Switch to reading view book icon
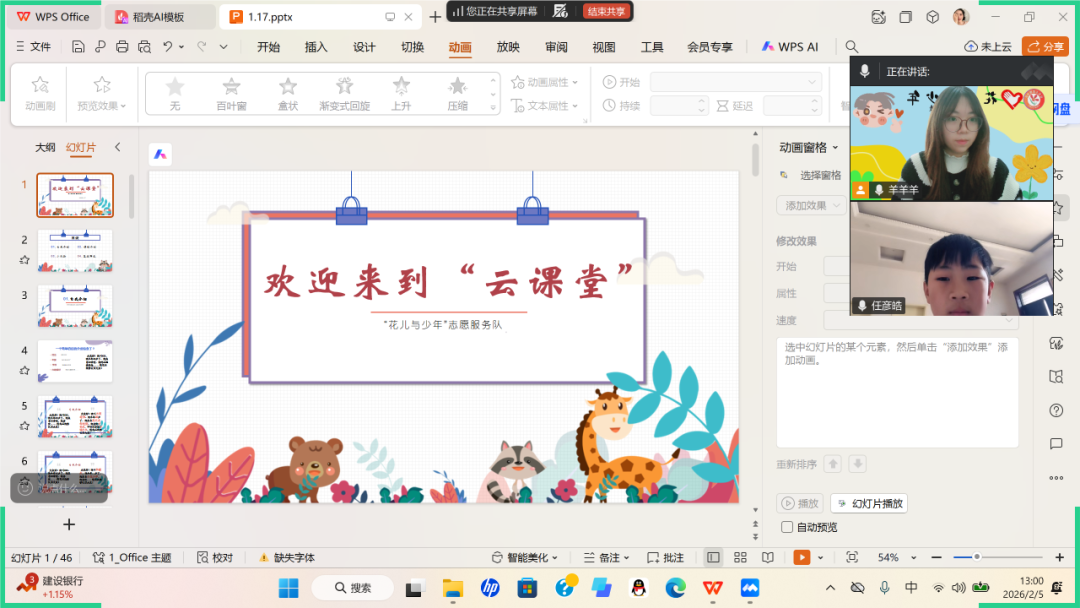 click(767, 557)
